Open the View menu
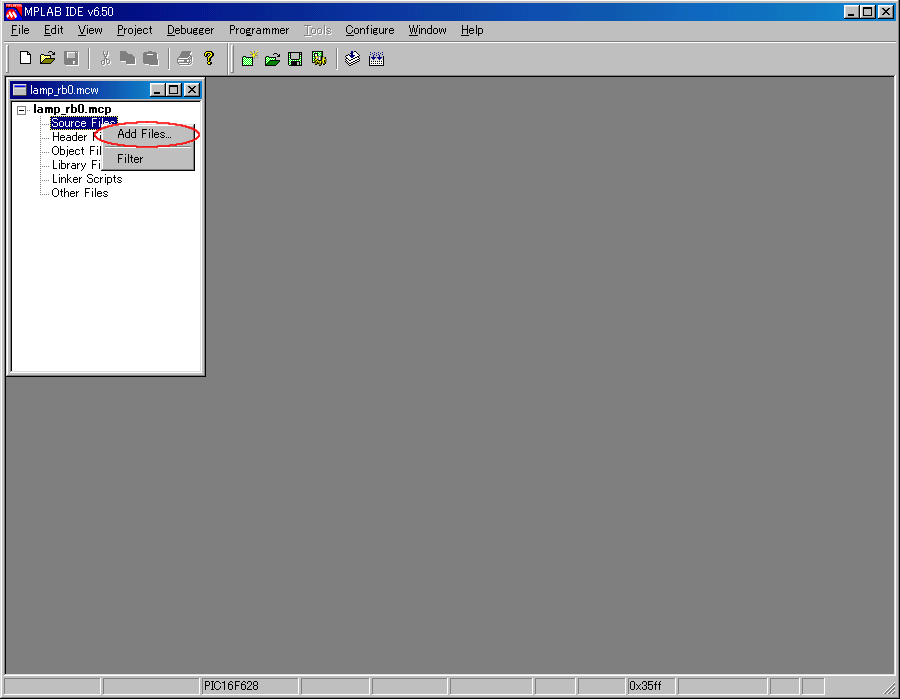 click(90, 30)
